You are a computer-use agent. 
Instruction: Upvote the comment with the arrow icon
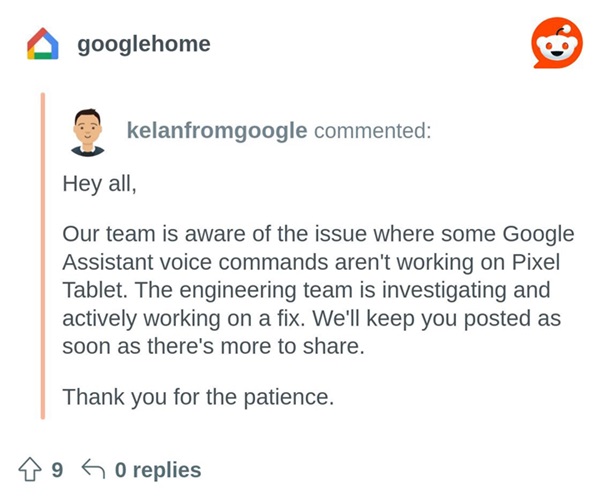(30, 469)
